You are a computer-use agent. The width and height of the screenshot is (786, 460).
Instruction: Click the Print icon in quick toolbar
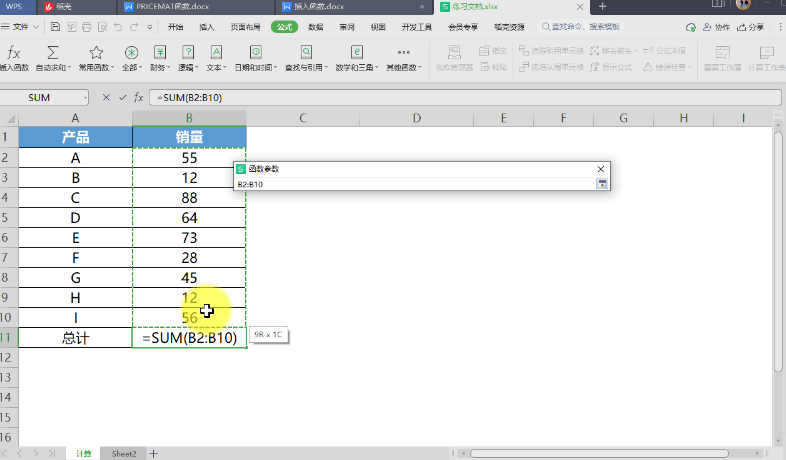(87, 27)
